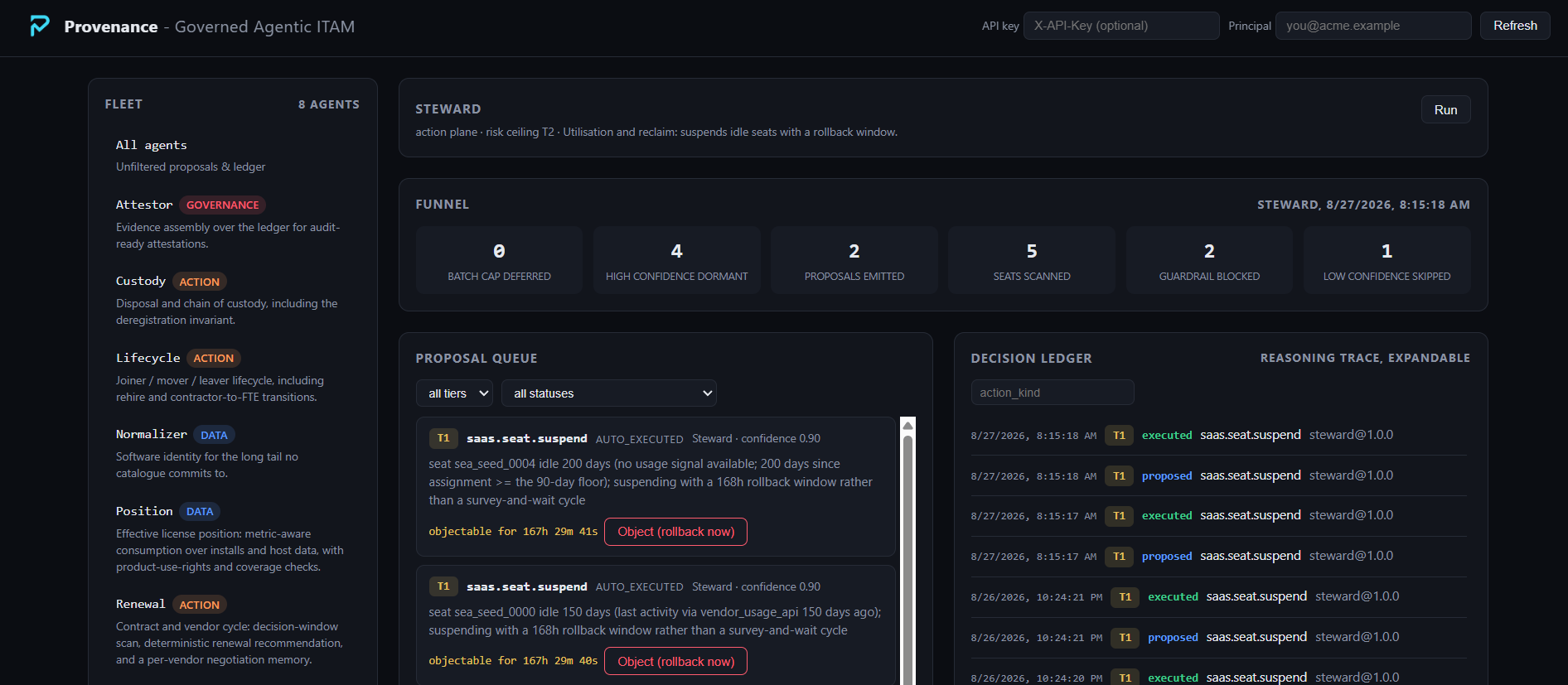Image resolution: width=1568 pixels, height=685 pixels.
Task: Click the DATA badge next to Normalizer
Action: coord(214,435)
